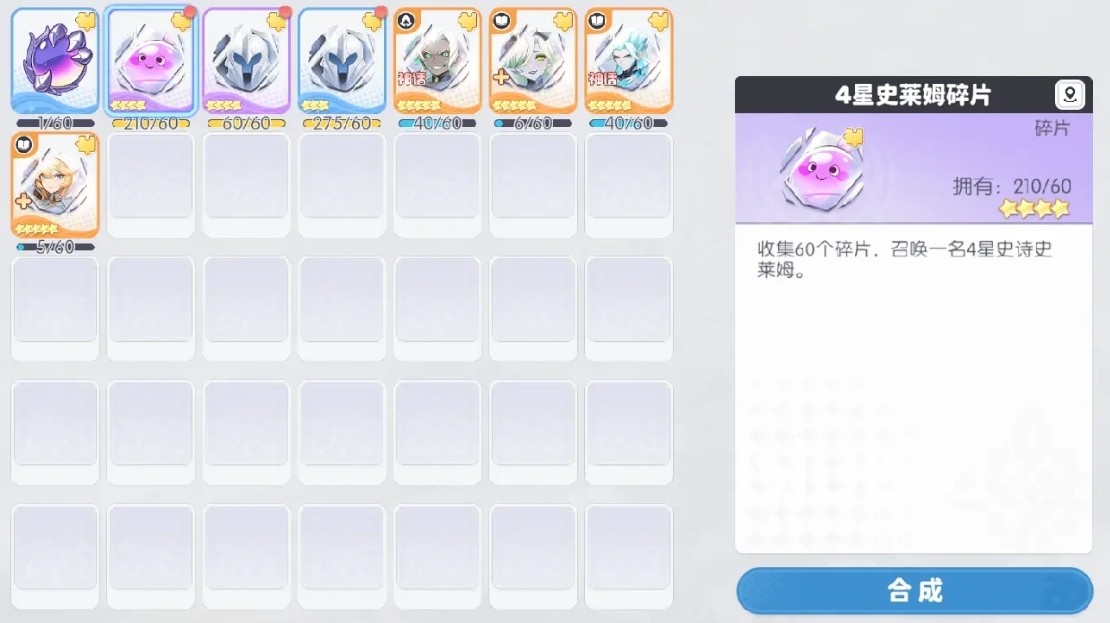
Task: Select the dark-skinned mythic hero fragment 40/60
Action: [x=437, y=61]
